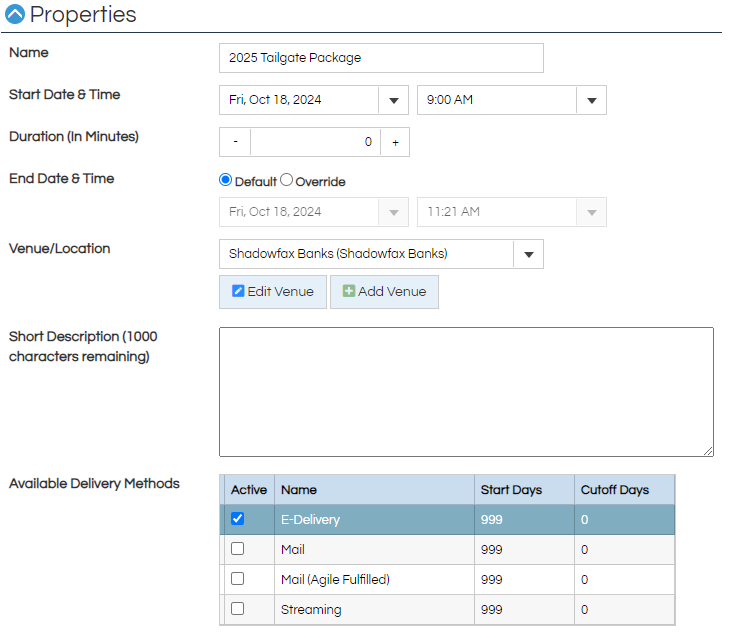Click the Name text field

tap(381, 58)
